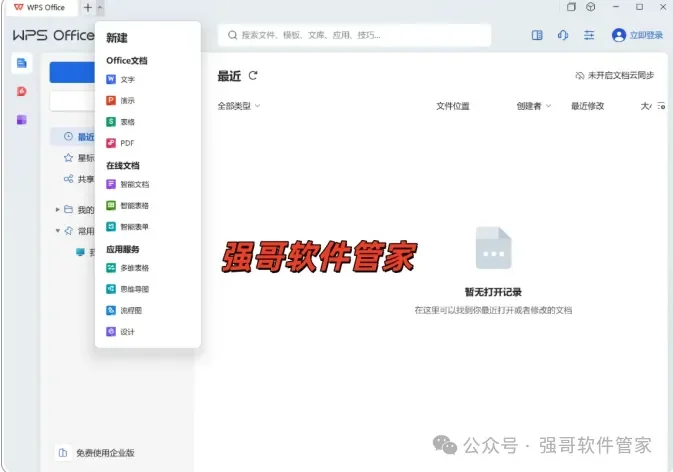Click the blue new button
This screenshot has height=472, width=673.
pyautogui.click(x=72, y=73)
